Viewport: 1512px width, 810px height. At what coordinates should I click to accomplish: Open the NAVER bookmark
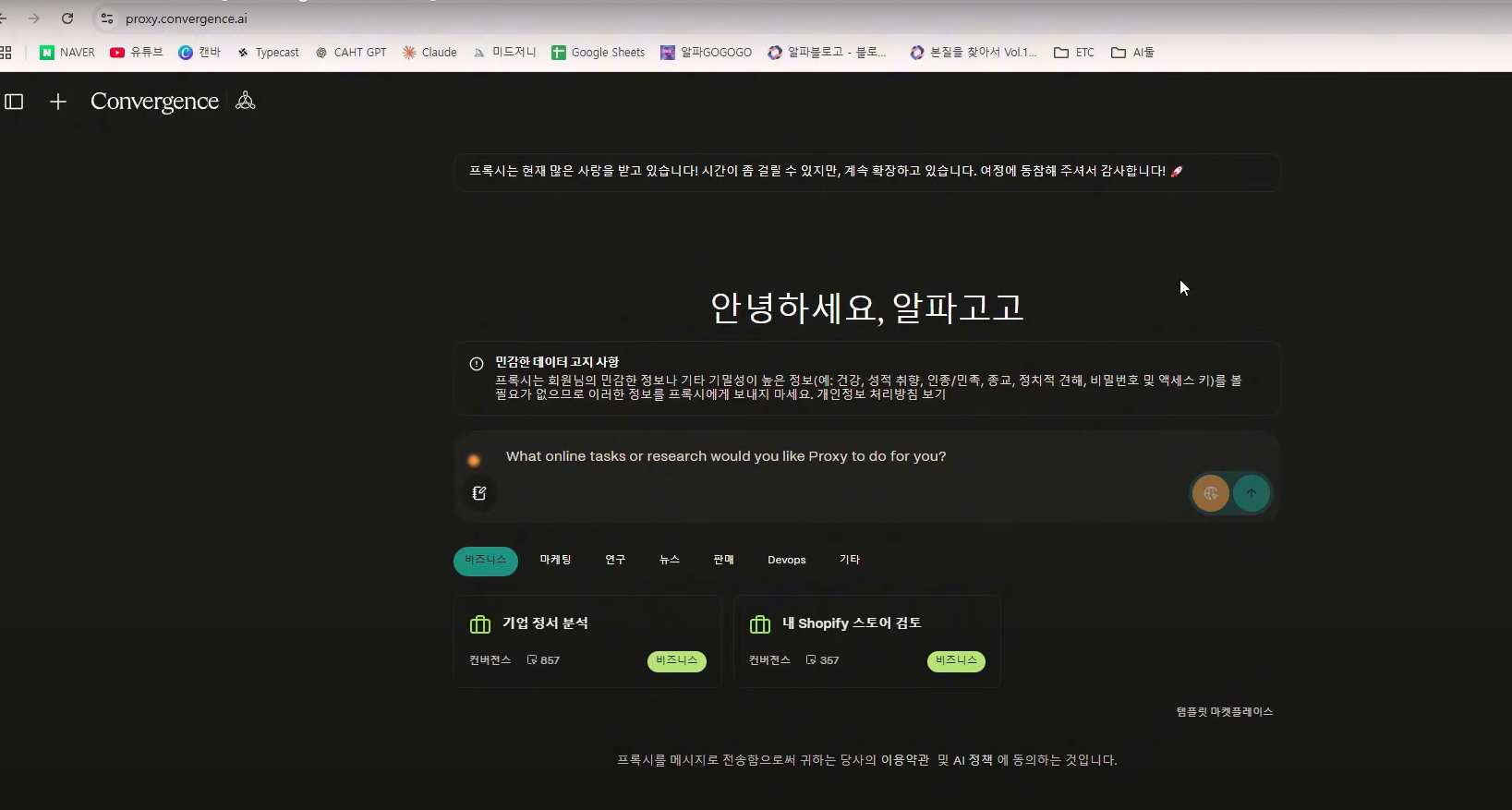[67, 53]
